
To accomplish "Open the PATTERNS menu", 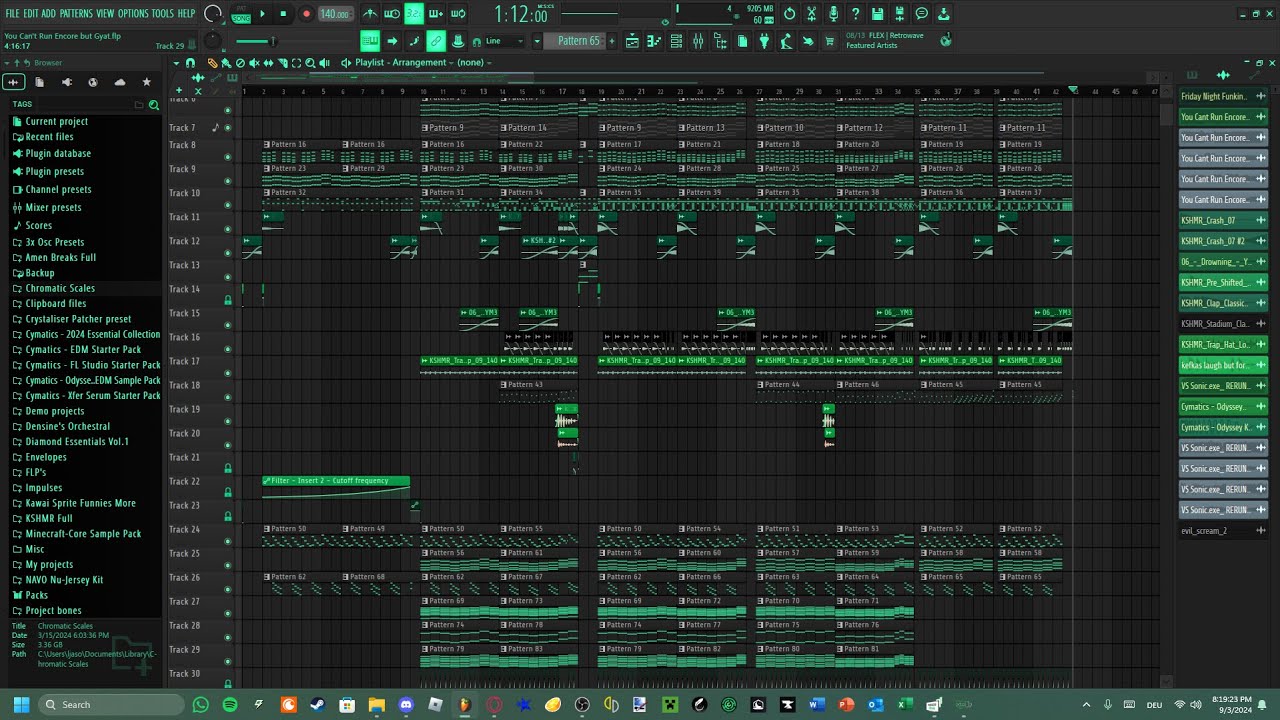I will [x=76, y=13].
